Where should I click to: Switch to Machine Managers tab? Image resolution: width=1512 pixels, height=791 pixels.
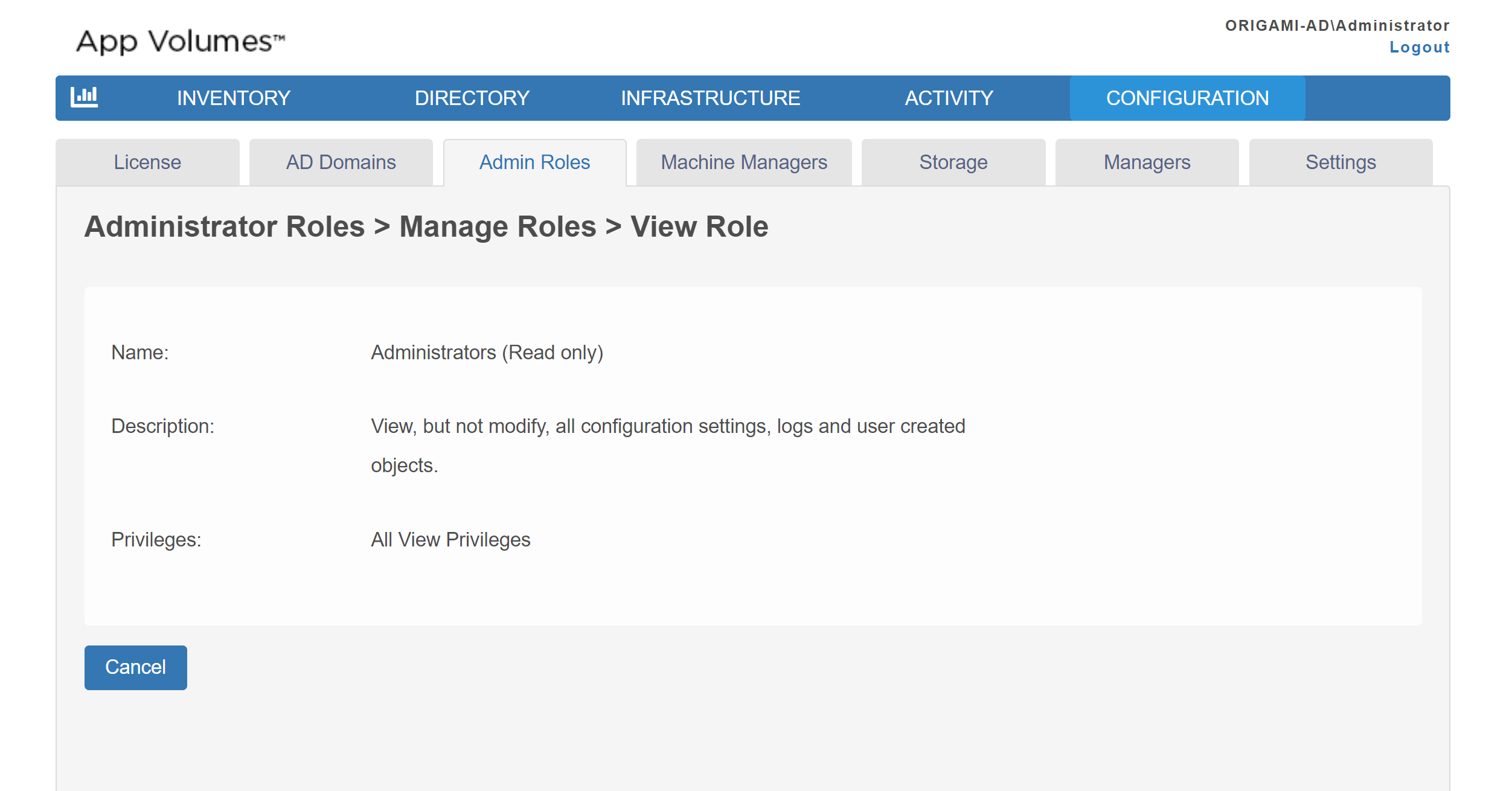(744, 162)
